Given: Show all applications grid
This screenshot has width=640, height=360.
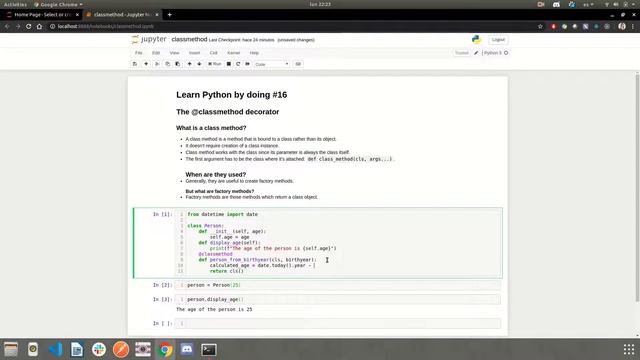Looking at the screenshot, I should (x=629, y=349).
